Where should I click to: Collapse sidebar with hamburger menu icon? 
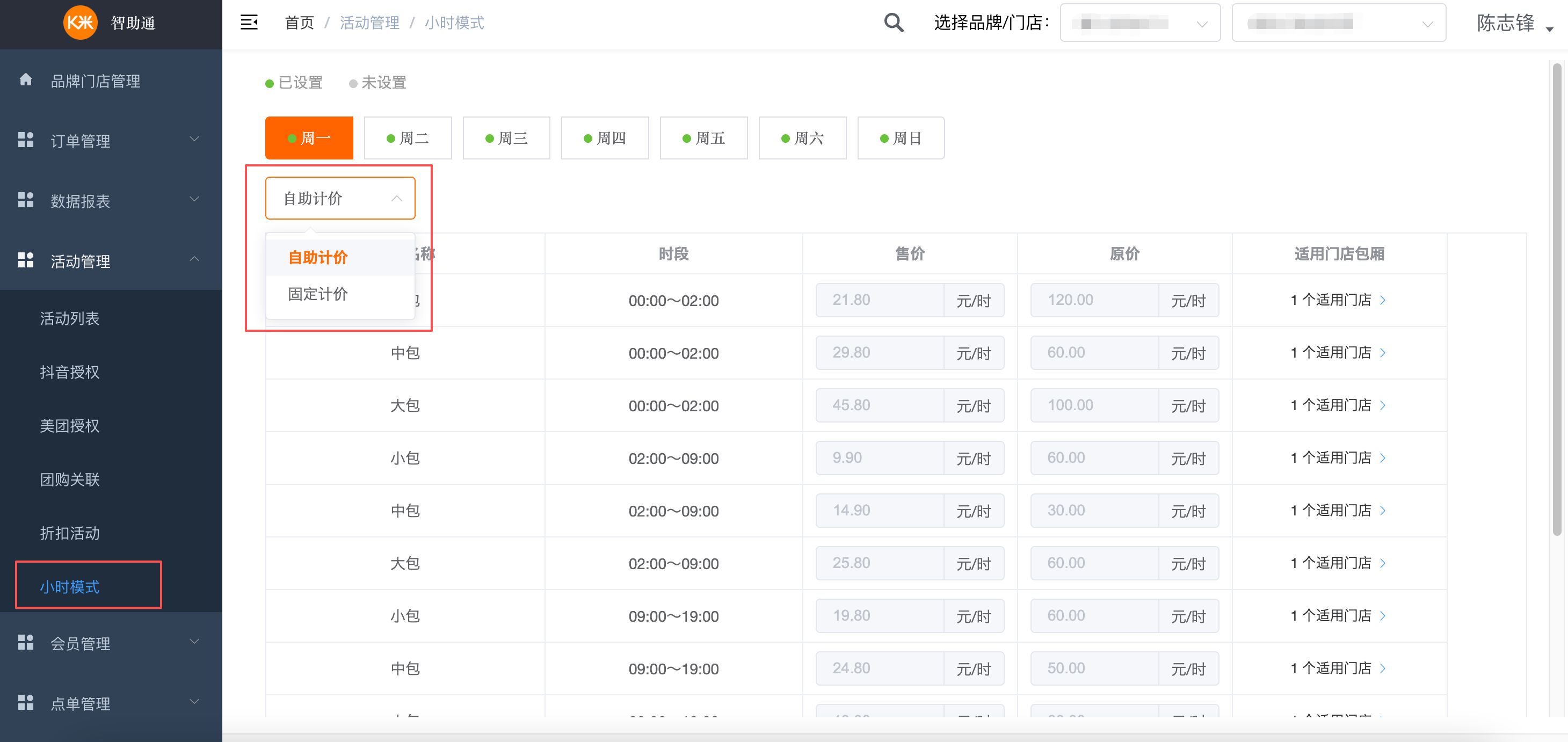pos(249,23)
